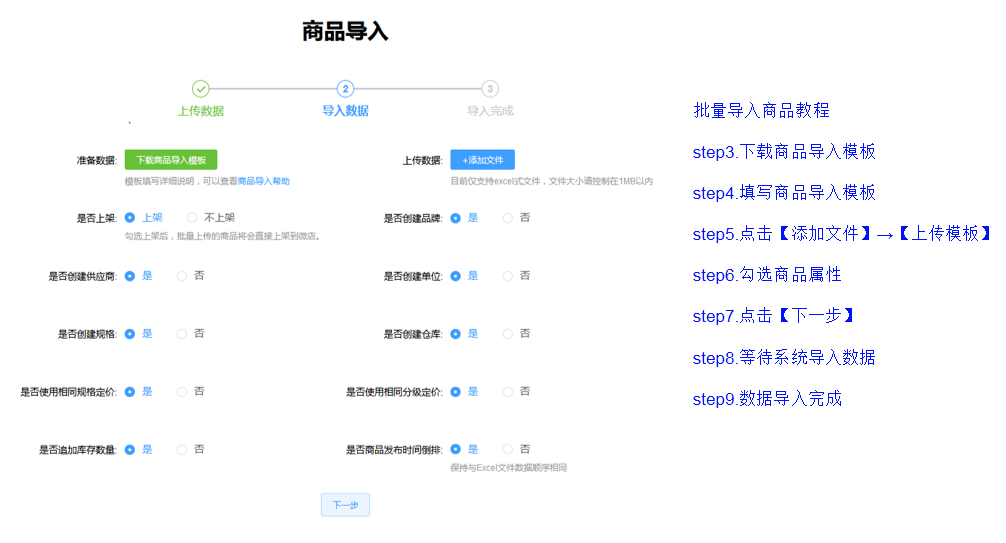Click the 勾选上架后 hint text
The height and width of the screenshot is (543, 1006).
tap(223, 236)
